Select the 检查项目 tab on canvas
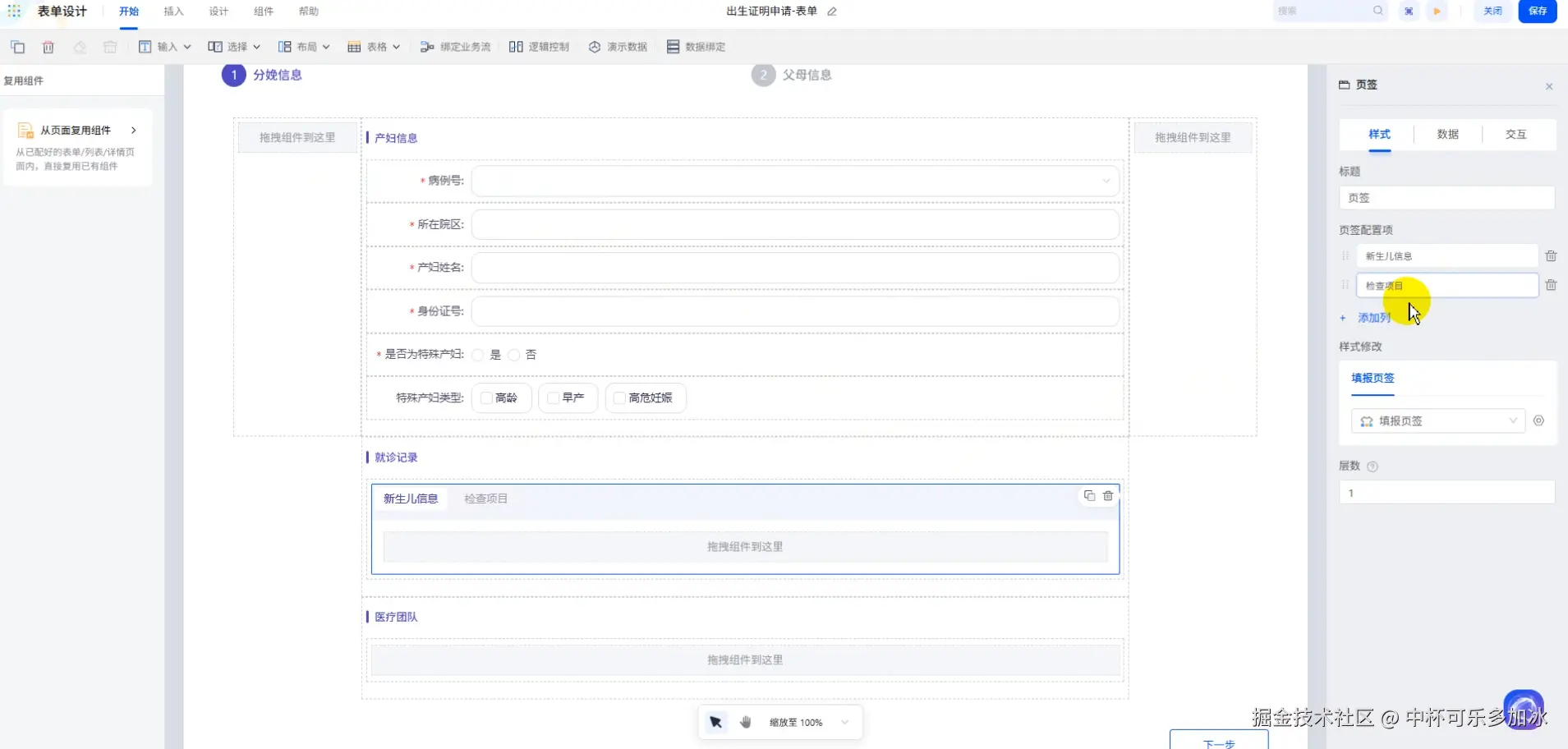The width and height of the screenshot is (1568, 749). click(x=486, y=499)
